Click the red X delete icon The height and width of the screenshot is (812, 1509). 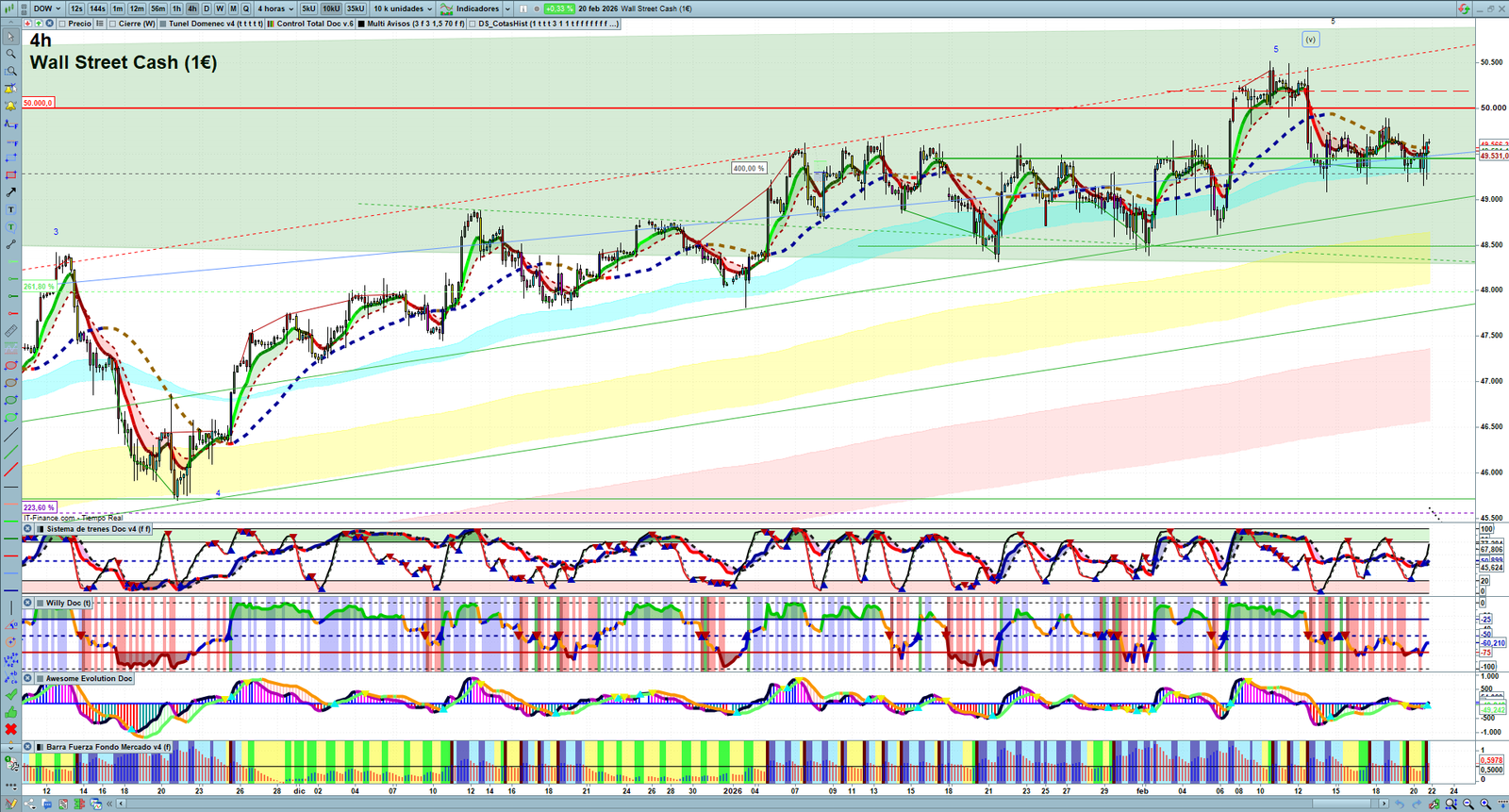[10, 729]
